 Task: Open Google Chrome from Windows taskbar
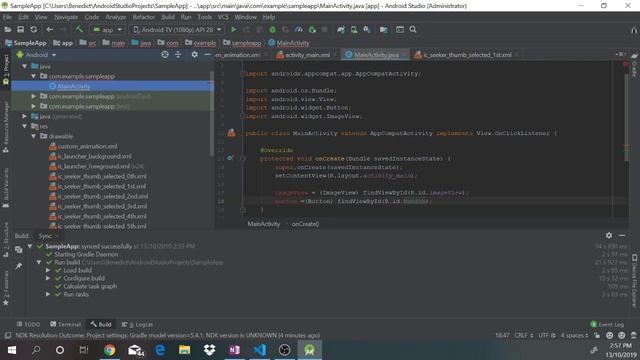coord(109,350)
